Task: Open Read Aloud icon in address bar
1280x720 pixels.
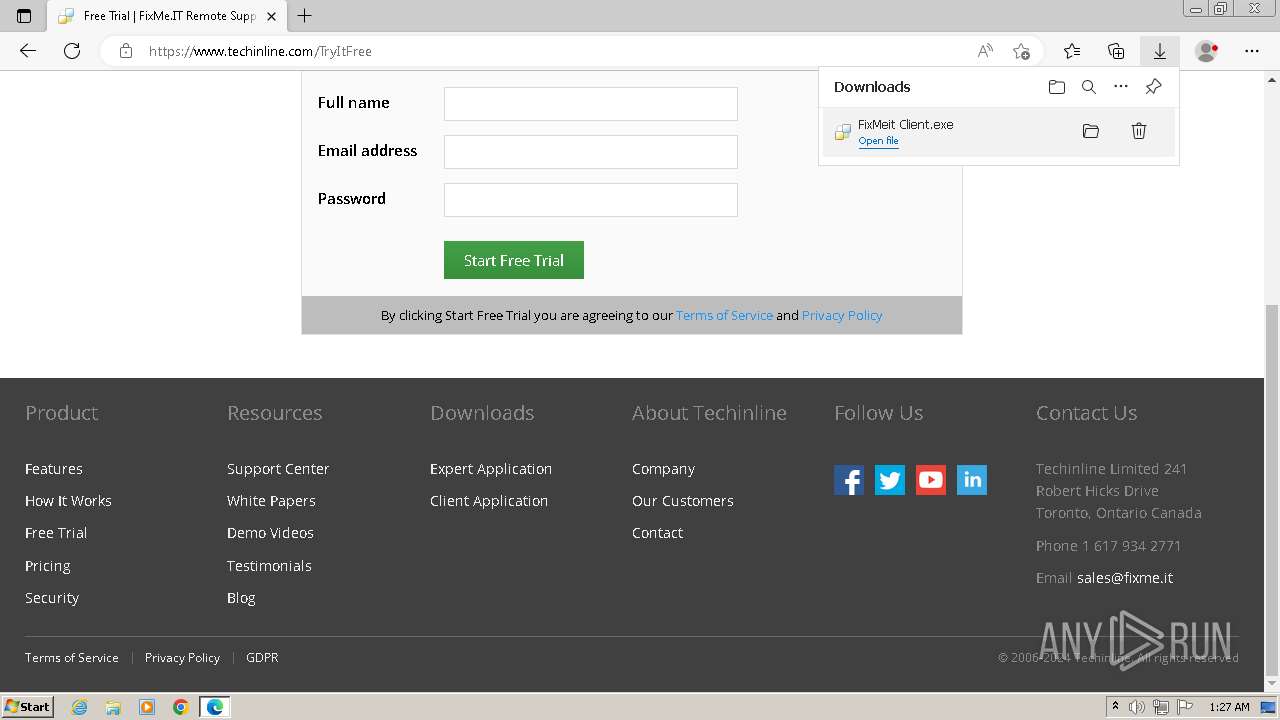Action: click(985, 51)
